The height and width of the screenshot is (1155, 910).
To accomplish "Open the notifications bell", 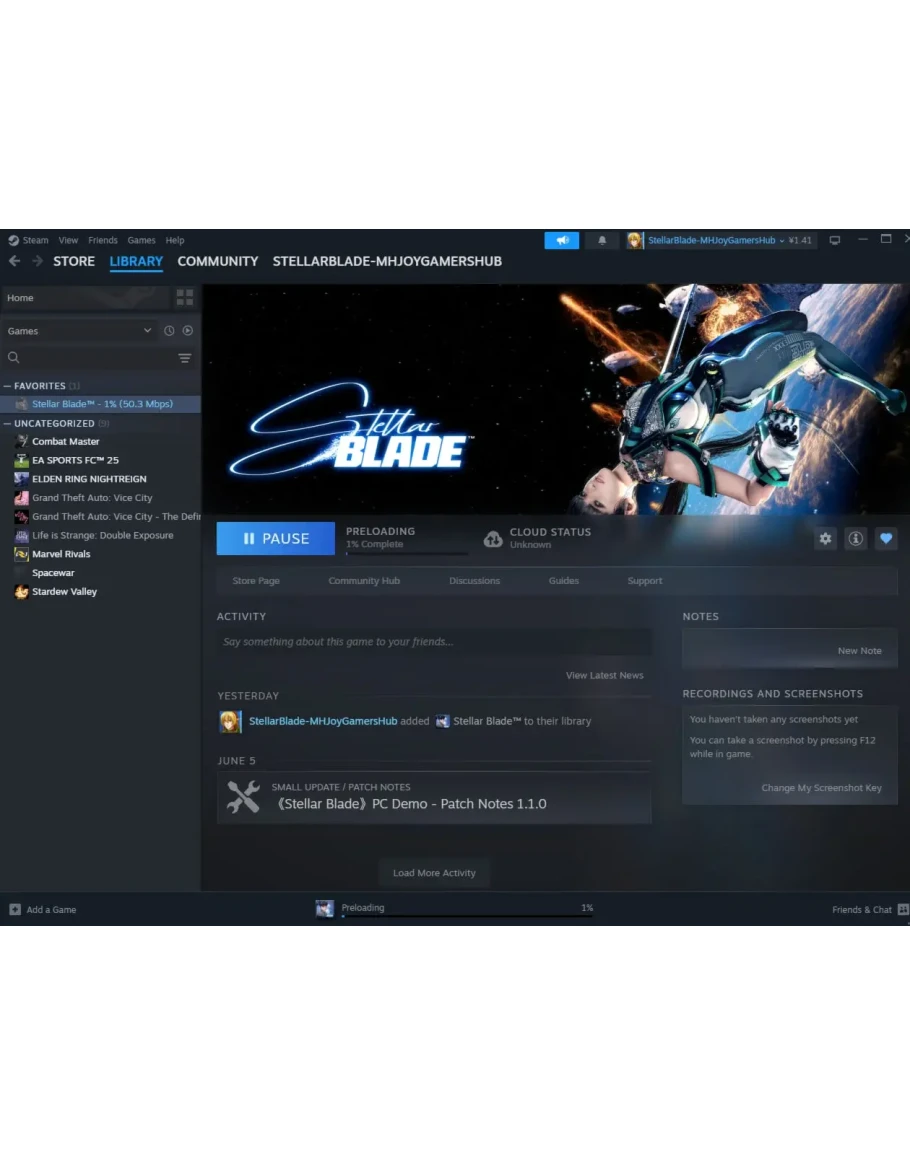I will 602,241.
